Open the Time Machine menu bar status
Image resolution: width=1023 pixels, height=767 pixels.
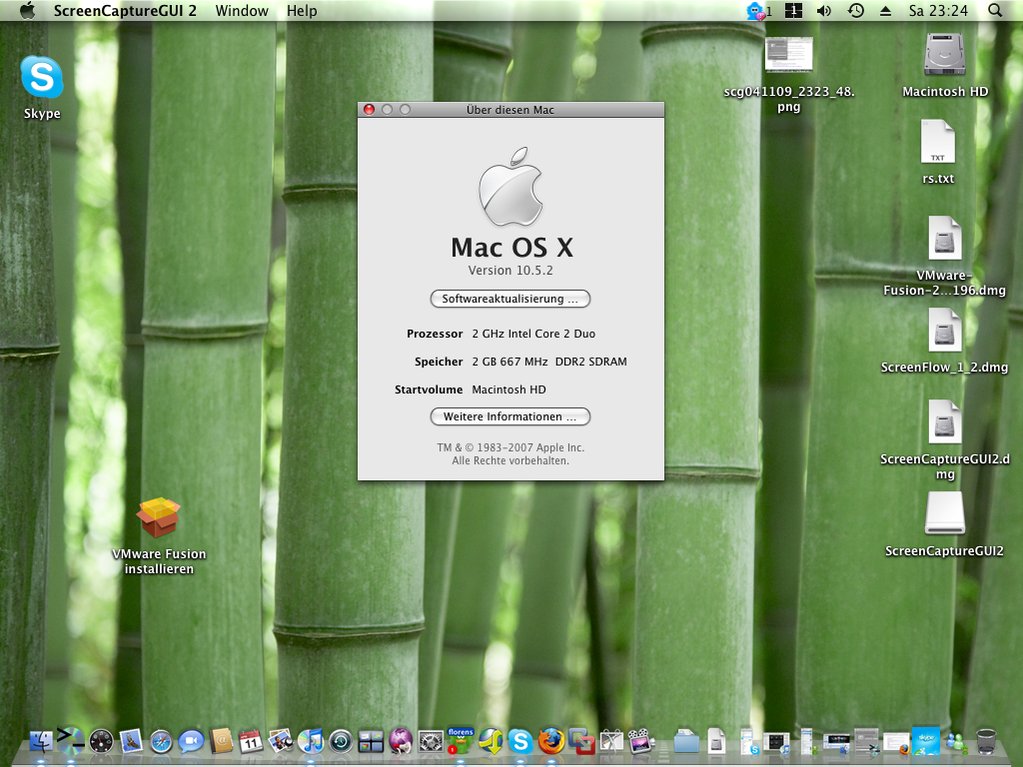(x=855, y=11)
